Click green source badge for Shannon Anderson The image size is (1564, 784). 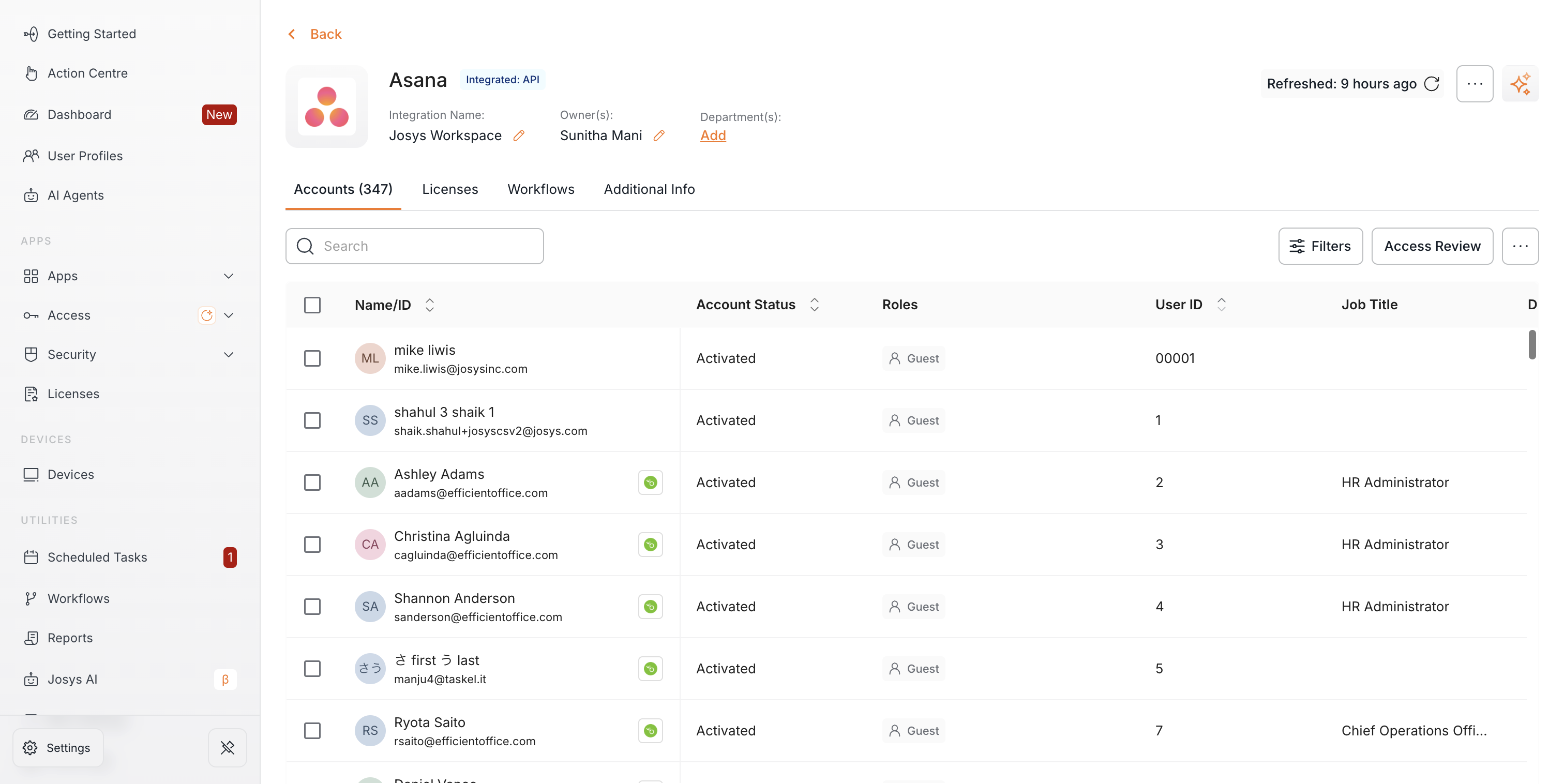[650, 606]
